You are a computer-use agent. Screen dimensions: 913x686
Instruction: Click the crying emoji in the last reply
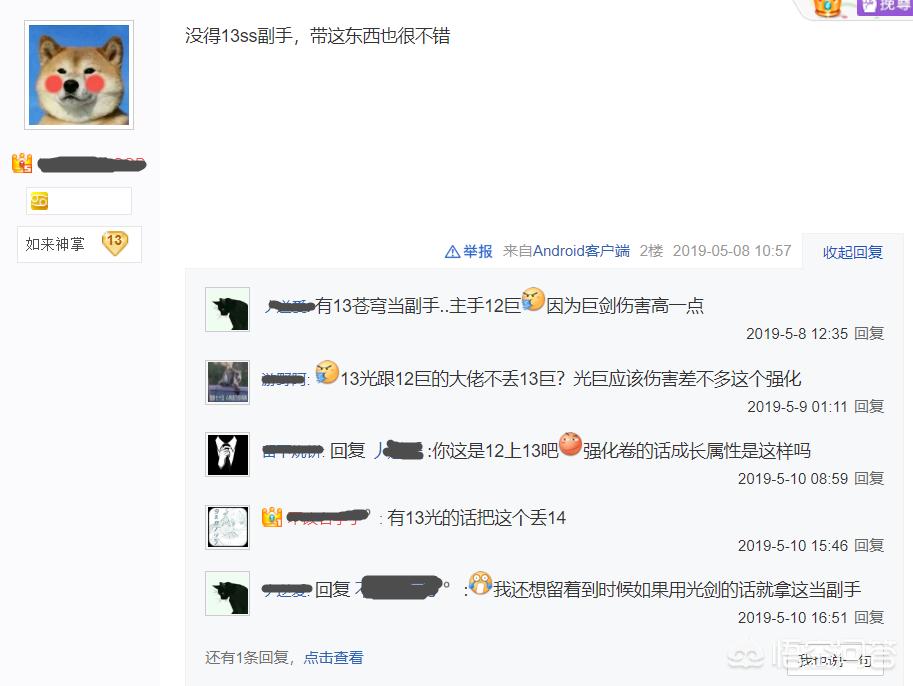click(480, 584)
